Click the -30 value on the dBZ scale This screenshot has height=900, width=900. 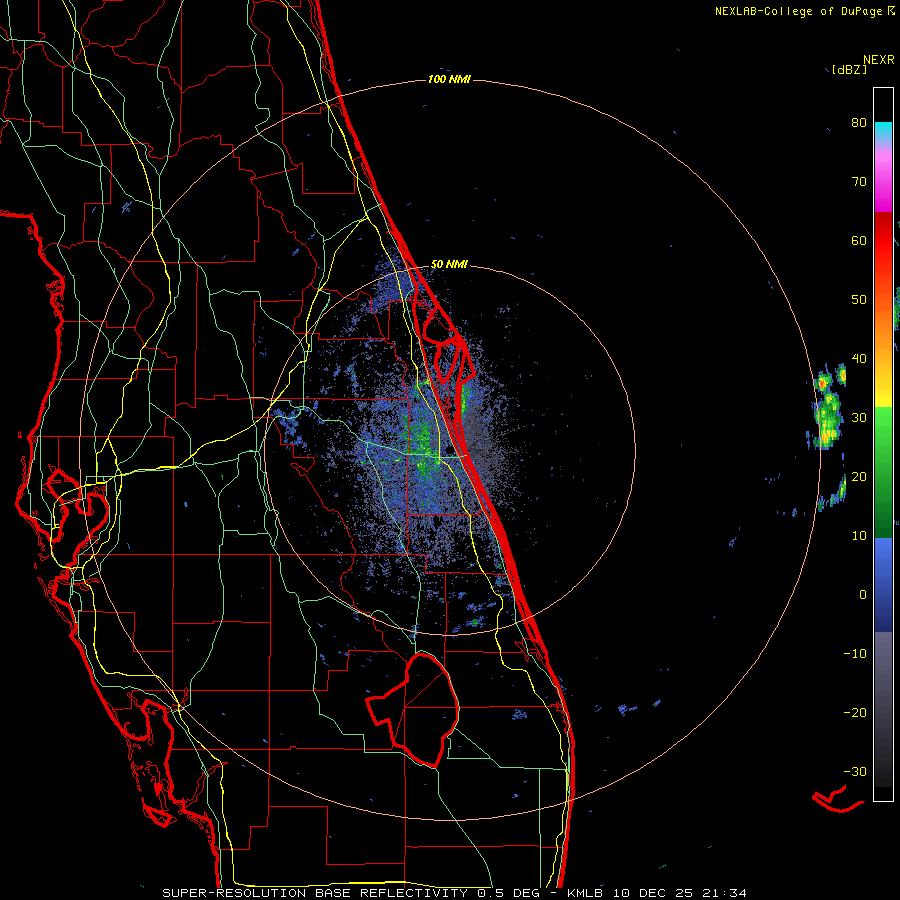point(855,771)
